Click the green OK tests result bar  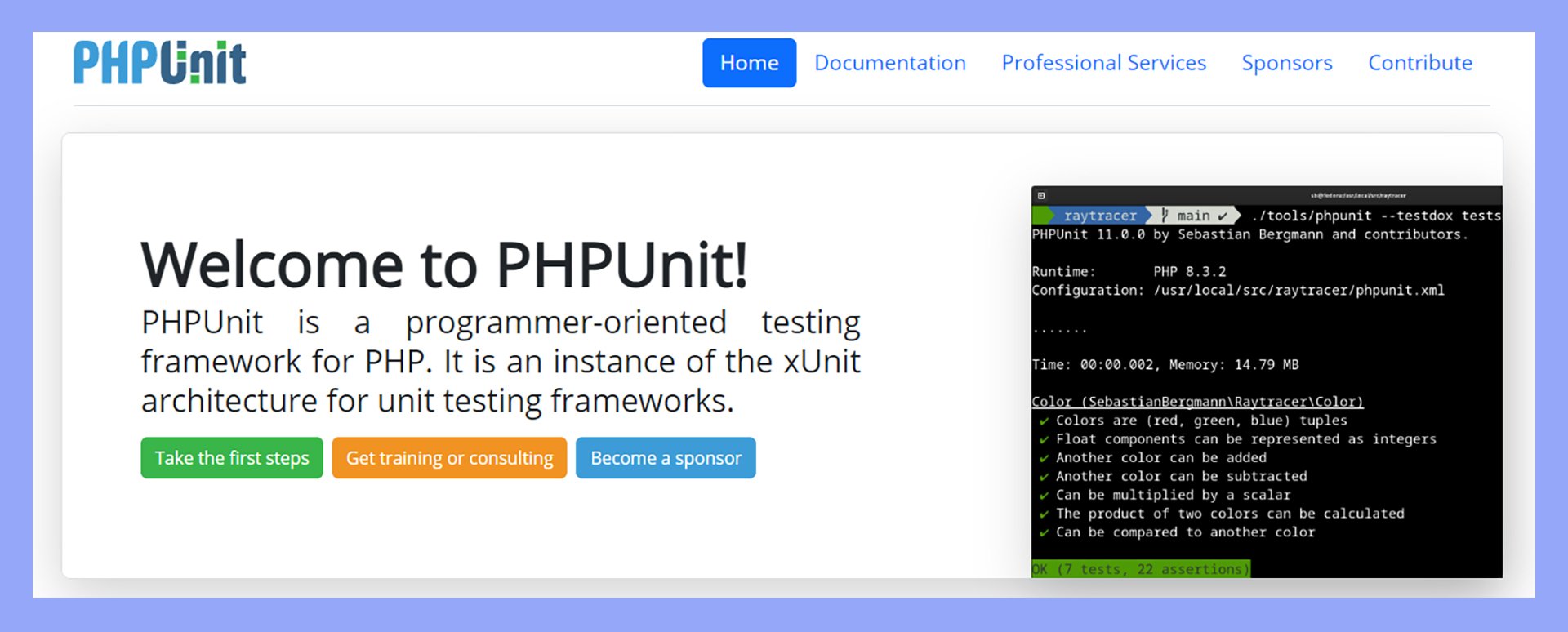[x=1140, y=569]
